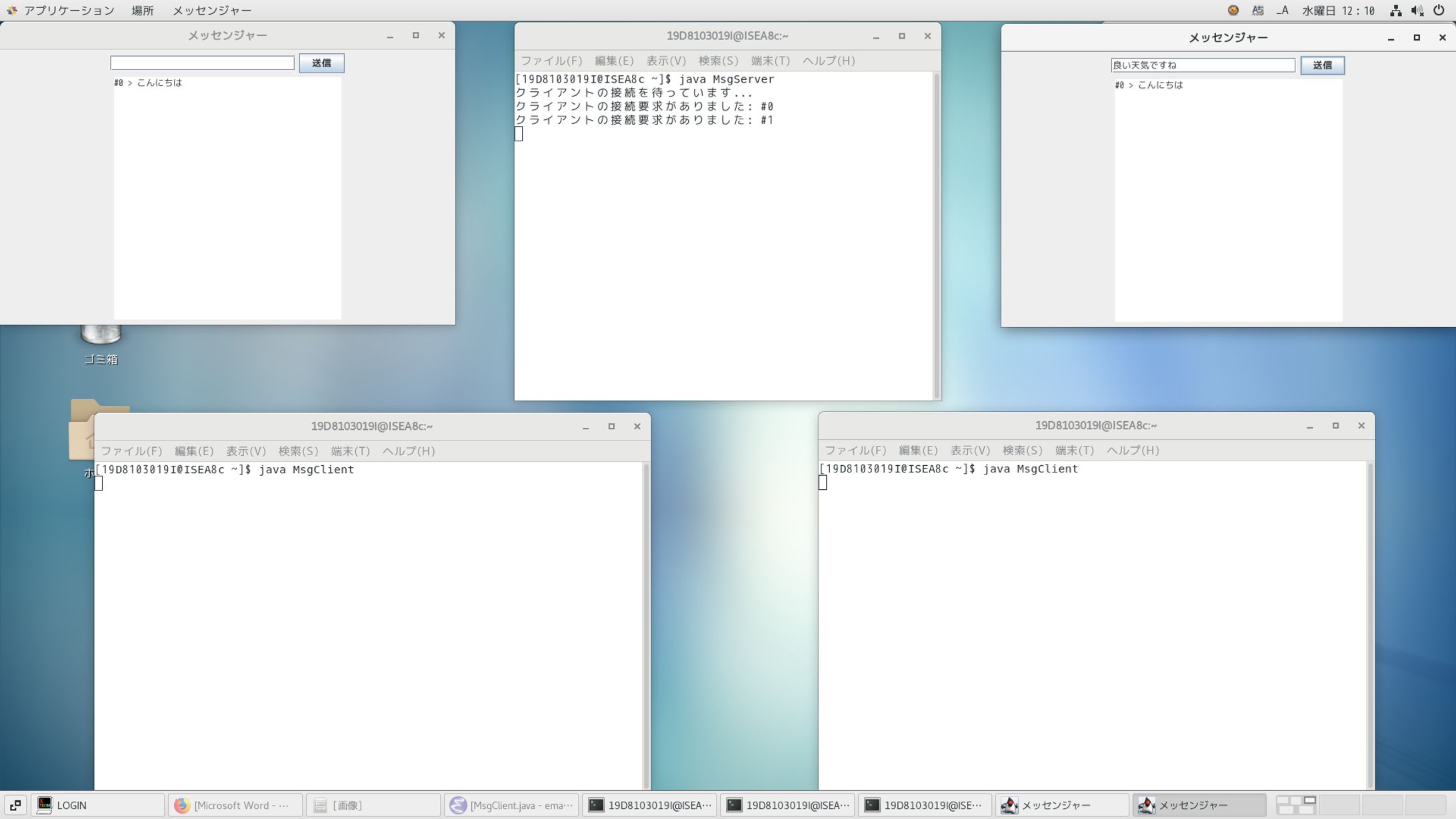The height and width of the screenshot is (819, 1456).
Task: Click the show desktop icon in bottom-left corner
Action: click(x=15, y=805)
